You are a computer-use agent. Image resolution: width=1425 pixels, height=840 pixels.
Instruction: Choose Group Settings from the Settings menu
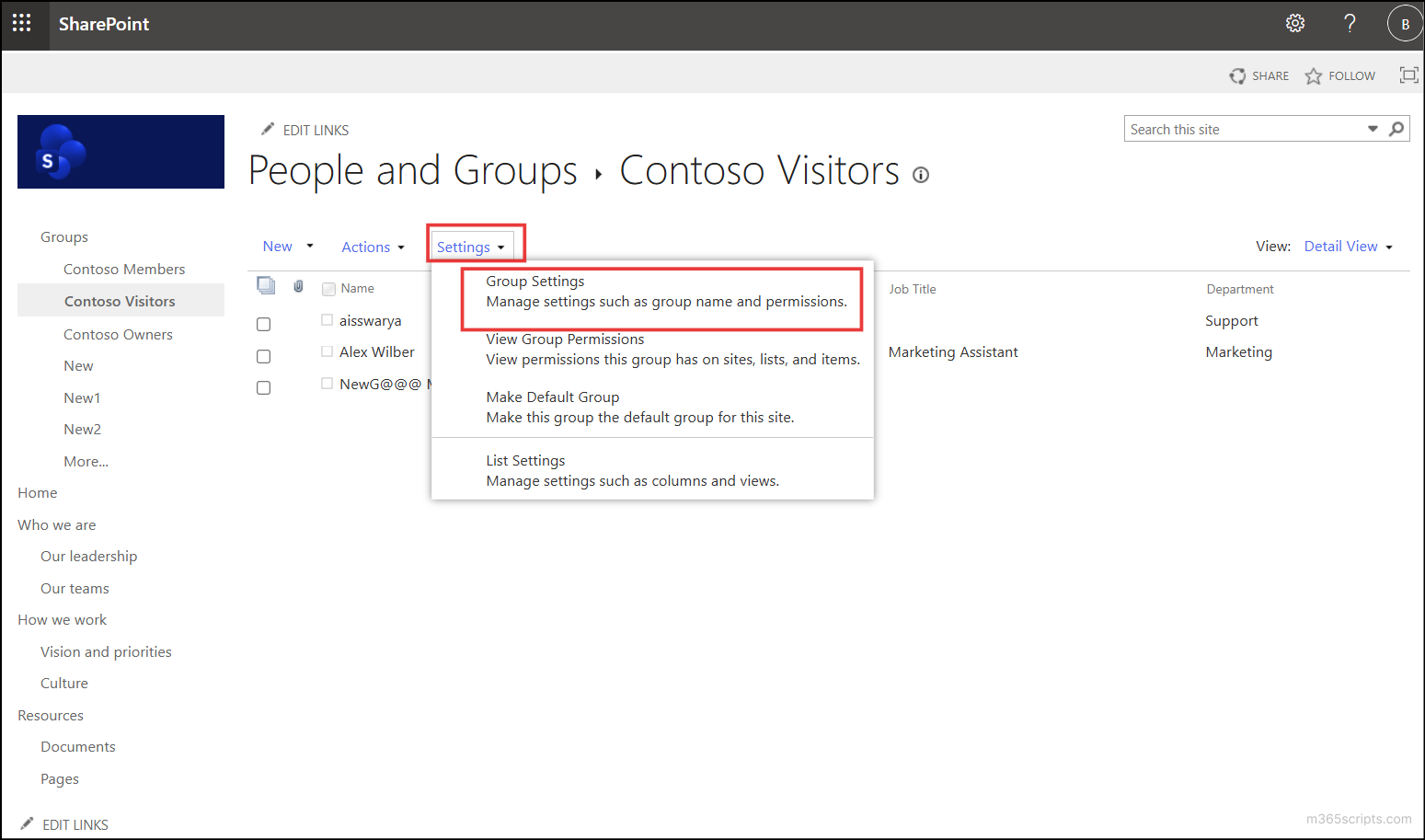(534, 281)
